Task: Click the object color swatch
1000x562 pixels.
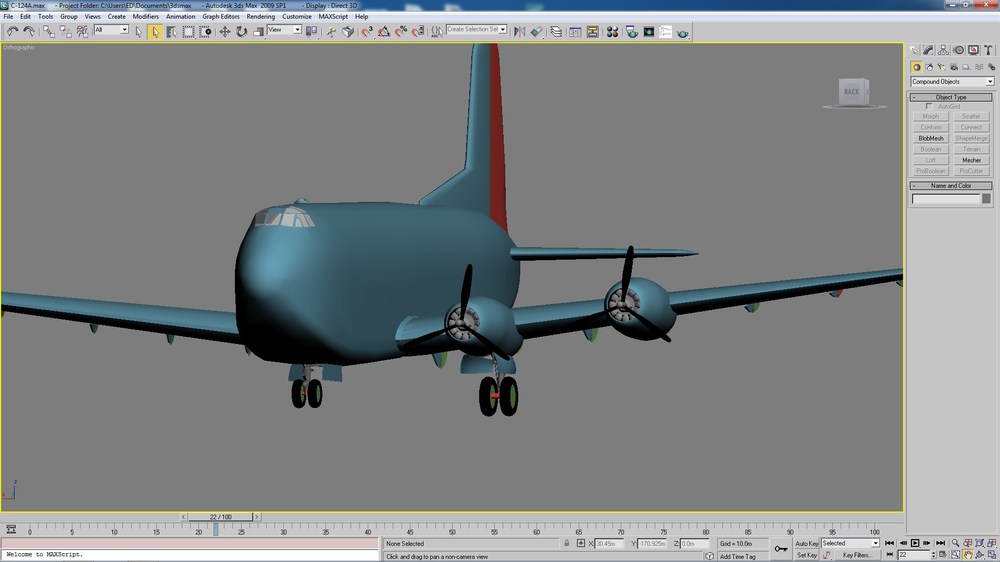Action: click(x=986, y=199)
